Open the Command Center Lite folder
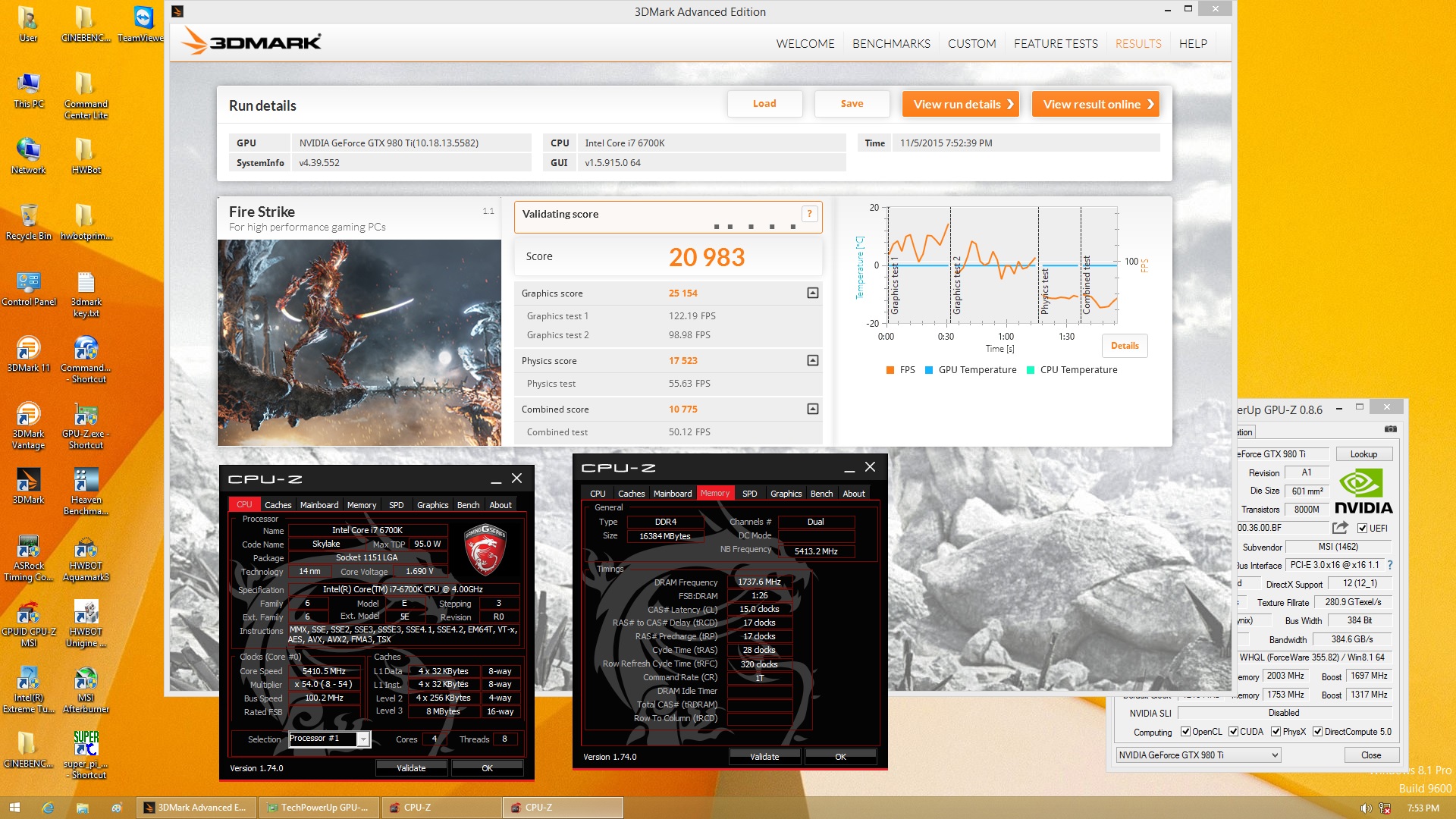The height and width of the screenshot is (819, 1456). pos(86,95)
